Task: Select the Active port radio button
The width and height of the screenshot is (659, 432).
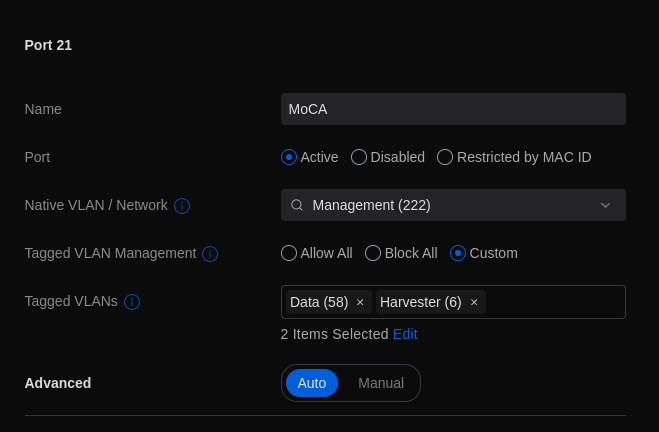Action: pos(289,157)
